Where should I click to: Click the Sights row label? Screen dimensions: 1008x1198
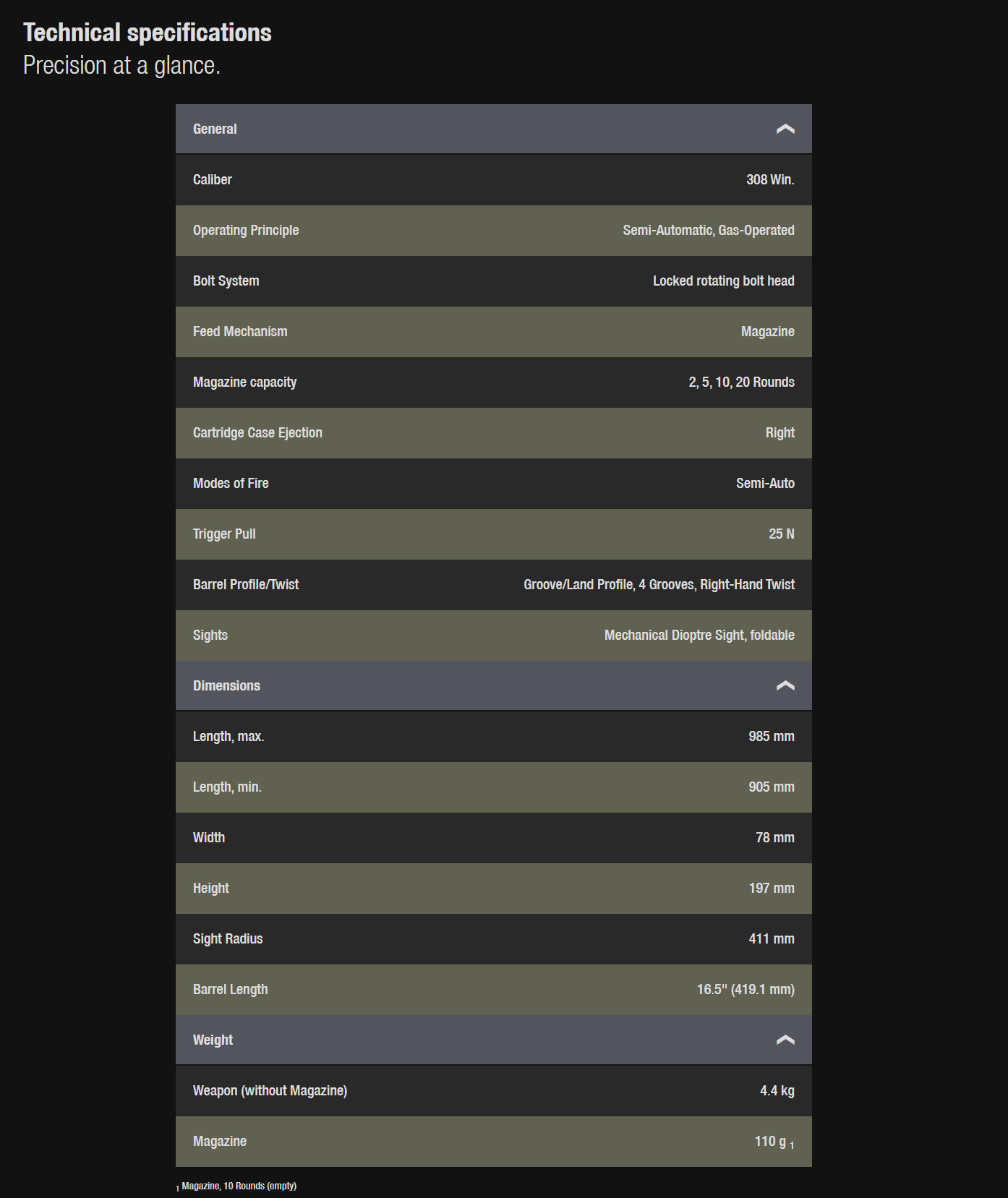210,636
